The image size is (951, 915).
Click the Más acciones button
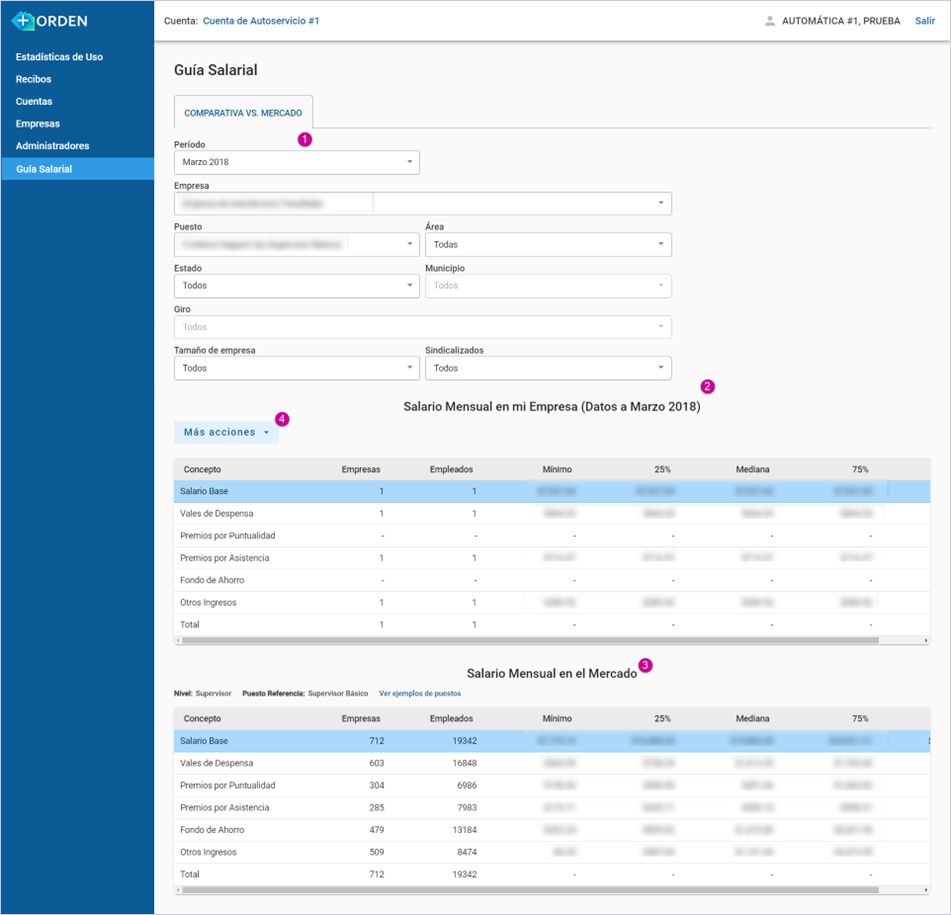[x=226, y=432]
